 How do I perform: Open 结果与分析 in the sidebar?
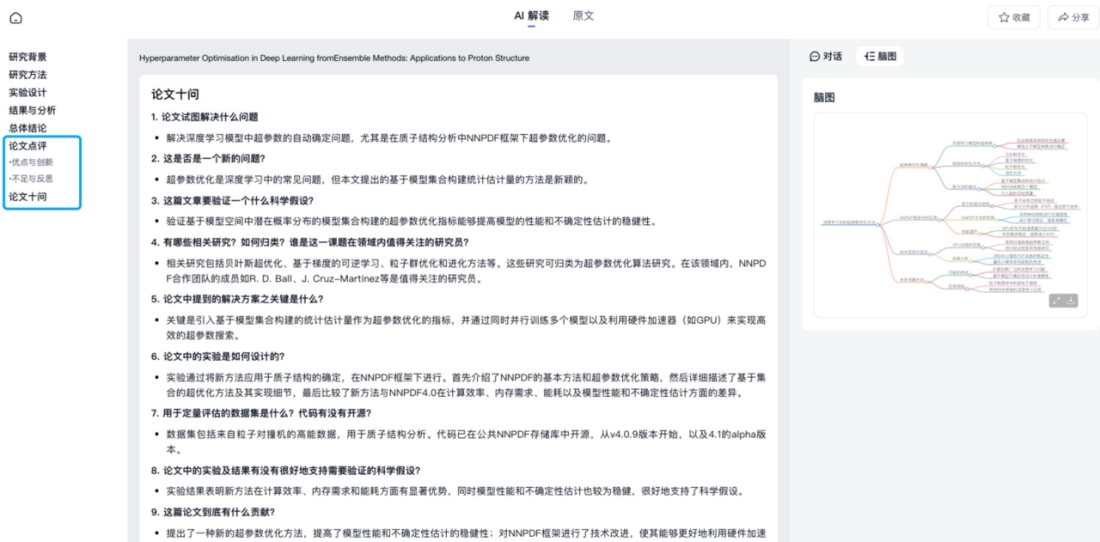[32, 110]
